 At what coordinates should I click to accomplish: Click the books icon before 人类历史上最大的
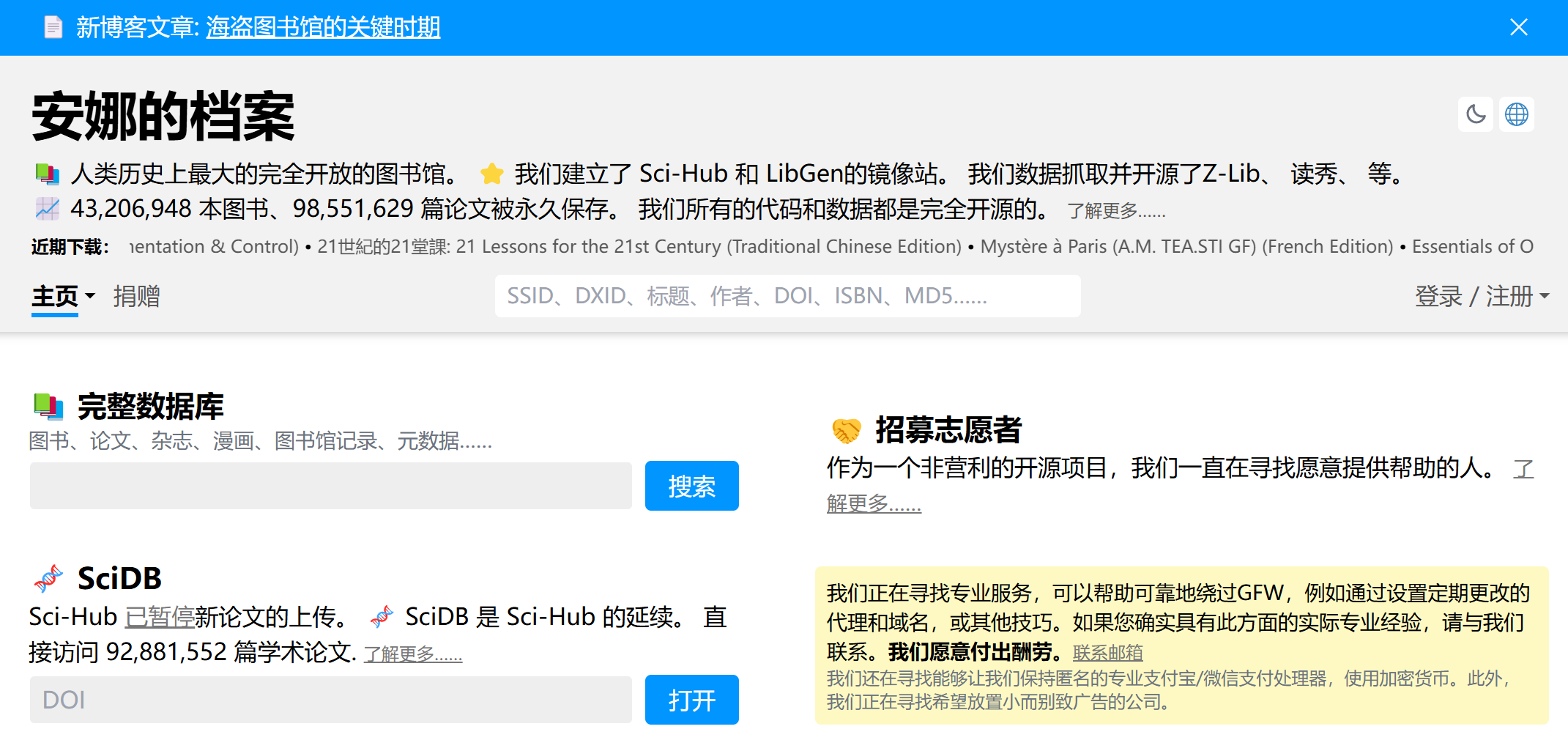[48, 174]
